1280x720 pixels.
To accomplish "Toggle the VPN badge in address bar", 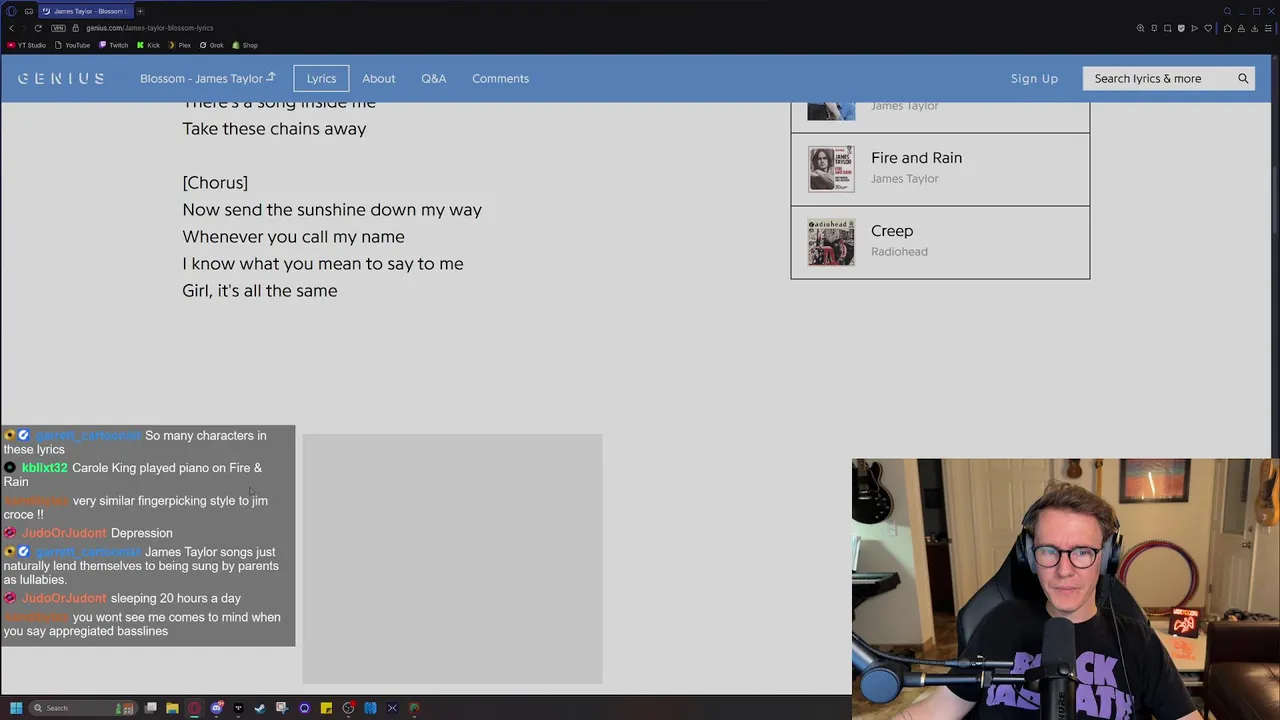I will pyautogui.click(x=58, y=28).
